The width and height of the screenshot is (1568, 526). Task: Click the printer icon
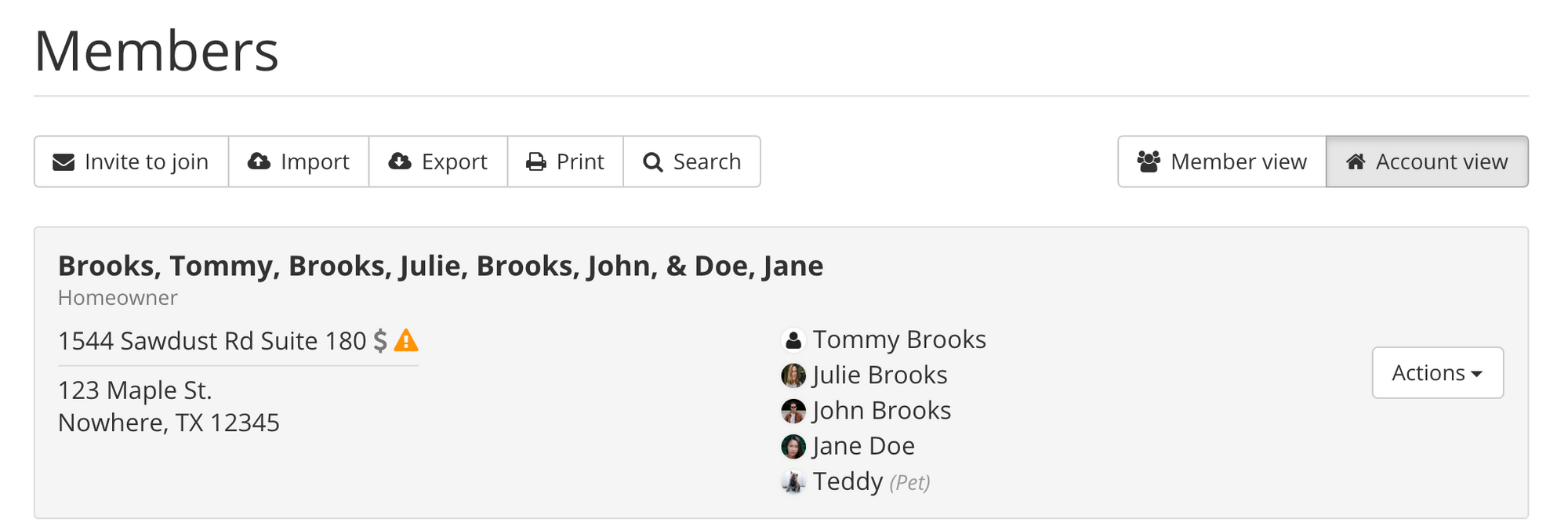pyautogui.click(x=536, y=162)
